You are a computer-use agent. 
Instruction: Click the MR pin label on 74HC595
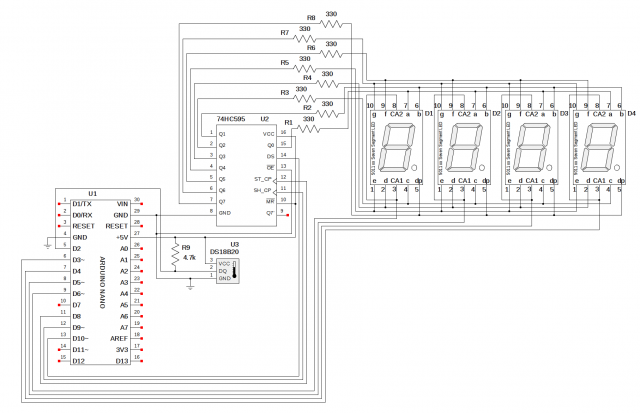270,202
